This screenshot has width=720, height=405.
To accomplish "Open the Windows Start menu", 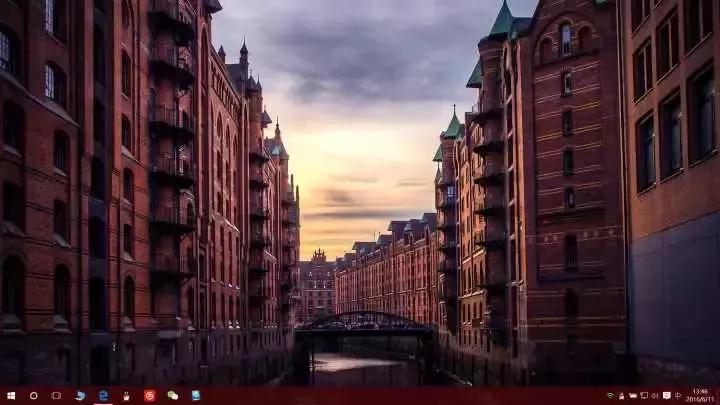I will click(11, 395).
